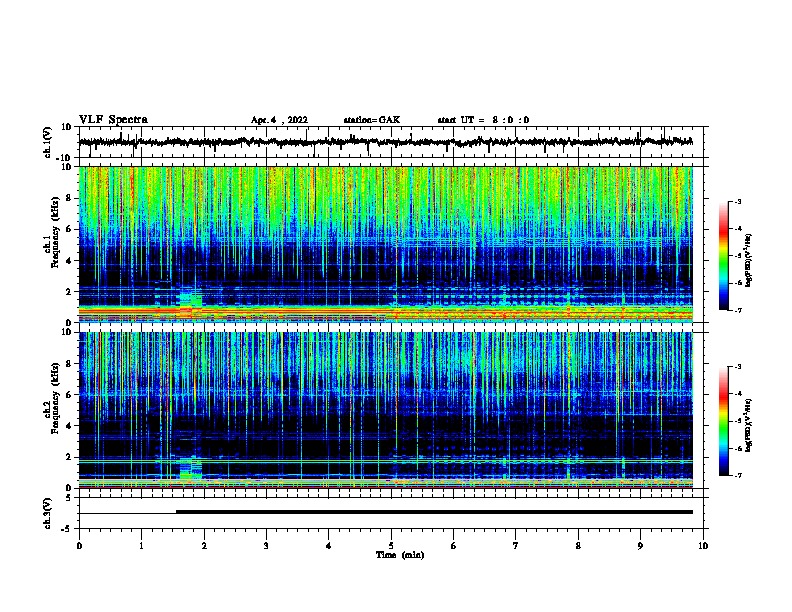Click the ch.2 spectrogram panel
The image size is (792, 612).
385,410
